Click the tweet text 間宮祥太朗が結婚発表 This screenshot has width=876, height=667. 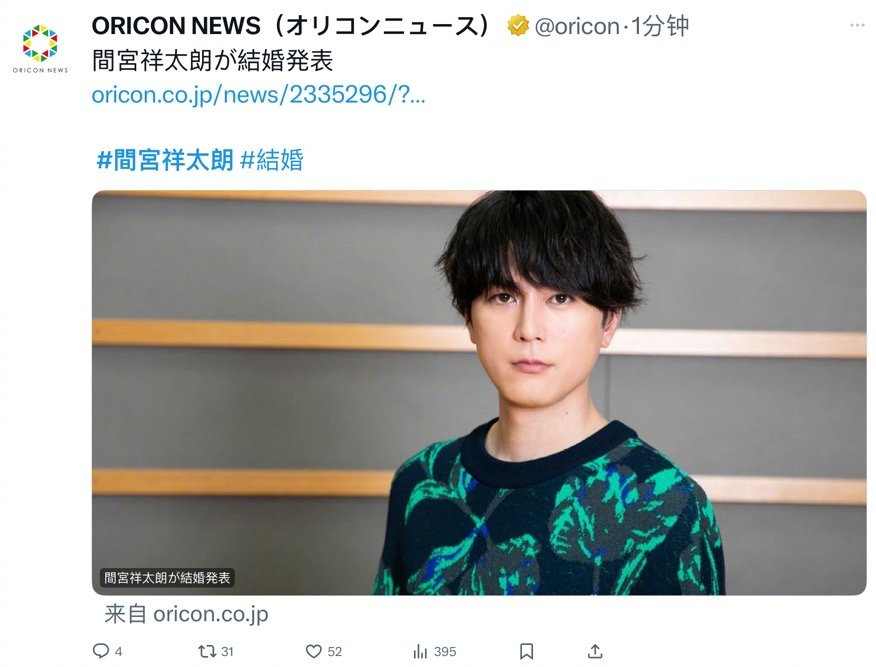coord(212,61)
